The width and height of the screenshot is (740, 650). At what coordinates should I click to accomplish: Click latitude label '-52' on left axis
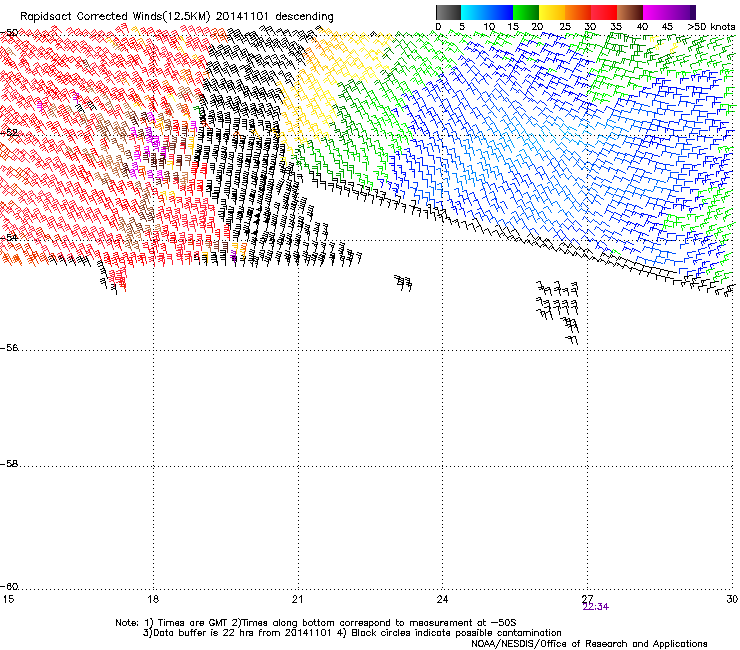[10, 133]
